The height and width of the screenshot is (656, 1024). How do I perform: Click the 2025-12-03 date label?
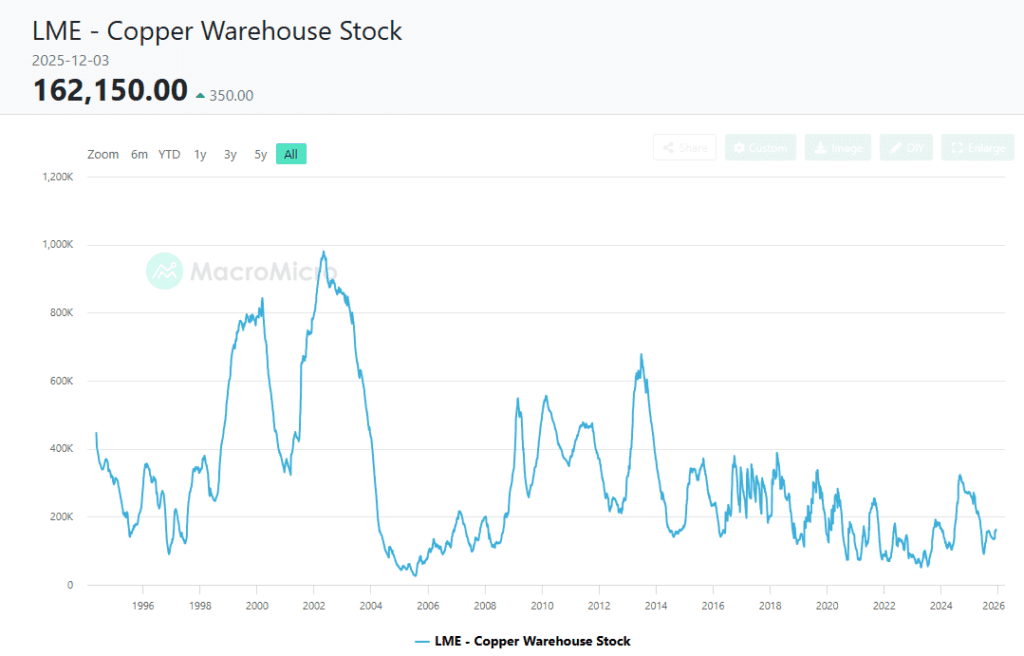tap(71, 61)
